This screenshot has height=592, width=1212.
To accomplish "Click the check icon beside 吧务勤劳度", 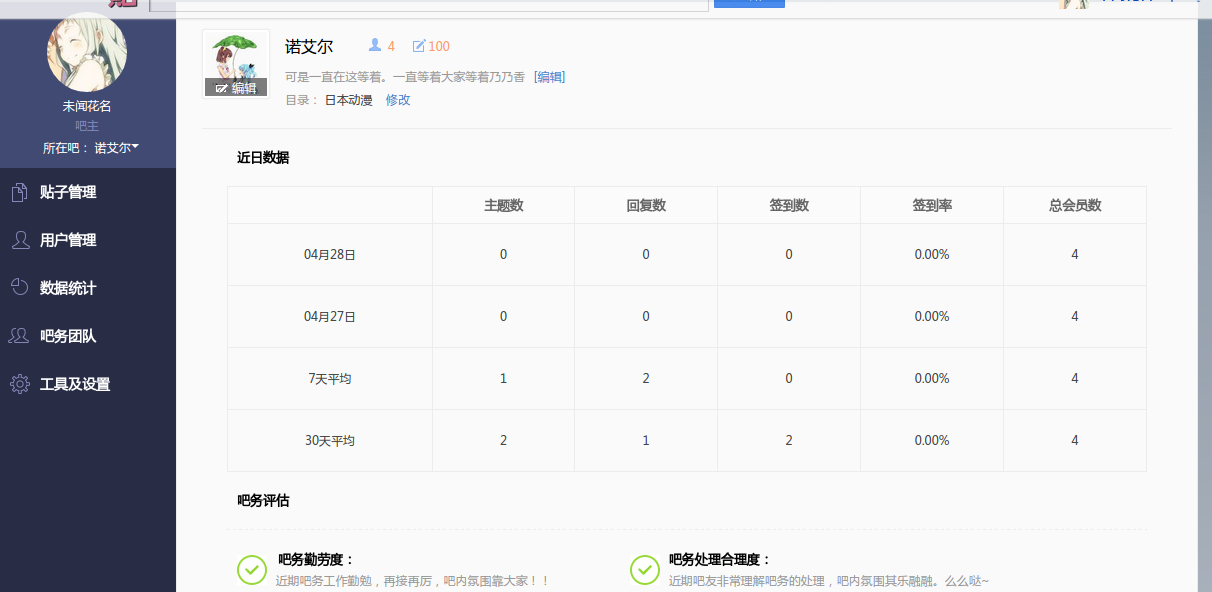I will pos(252,569).
